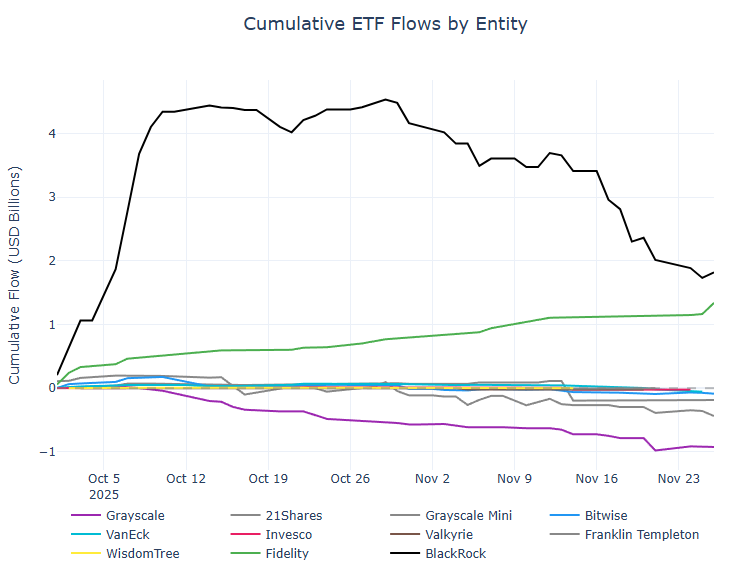Click the pink Invesco legend line swatch
Viewport: 741px width, 569px height.
(246, 535)
